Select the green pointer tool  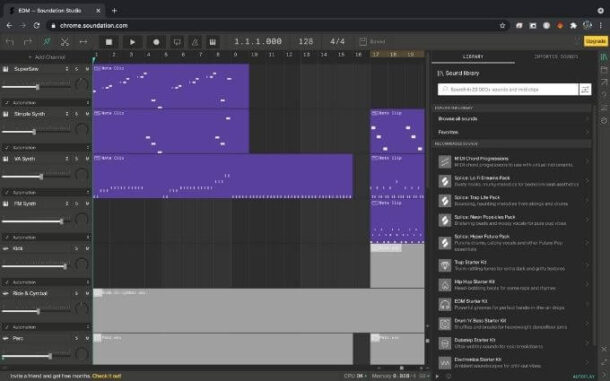pyautogui.click(x=47, y=42)
